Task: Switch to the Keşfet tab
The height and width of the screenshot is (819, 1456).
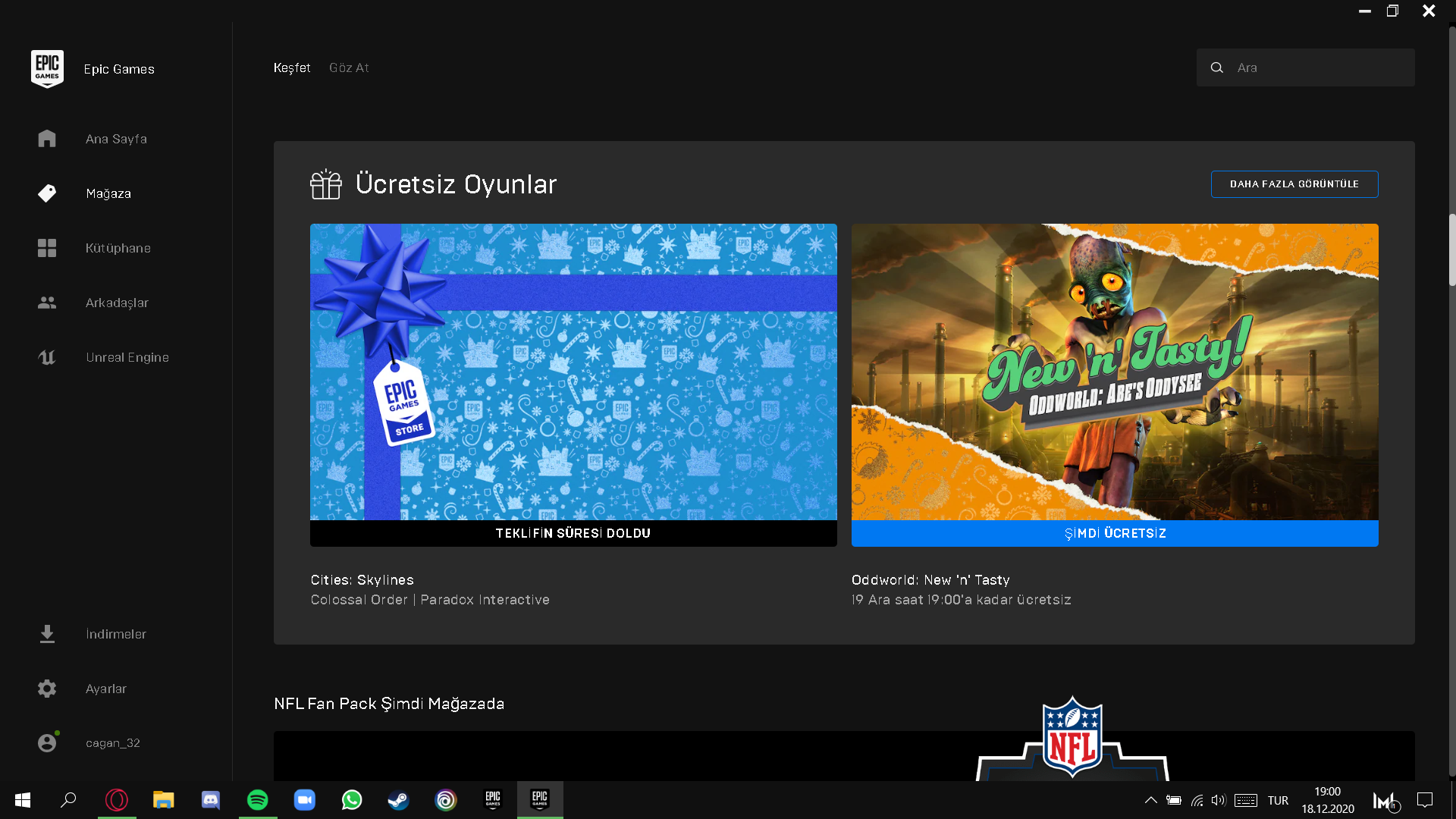Action: click(x=292, y=67)
